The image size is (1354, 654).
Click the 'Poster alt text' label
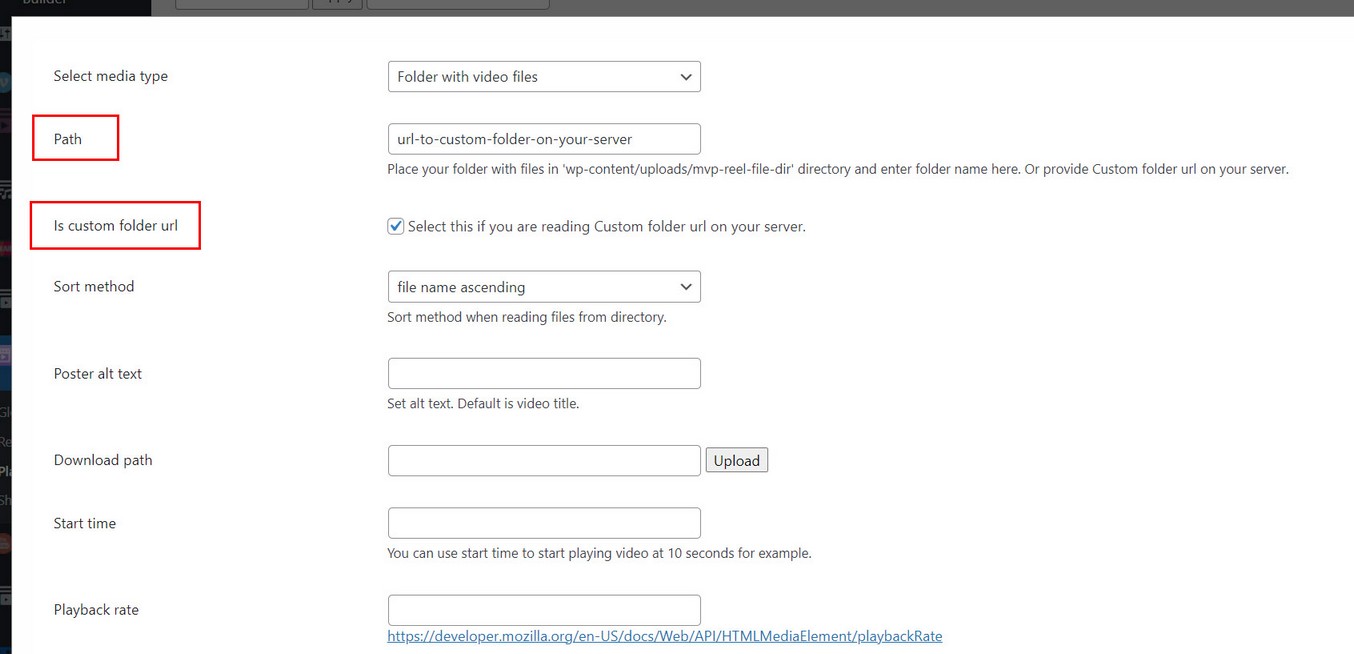pyautogui.click(x=98, y=374)
